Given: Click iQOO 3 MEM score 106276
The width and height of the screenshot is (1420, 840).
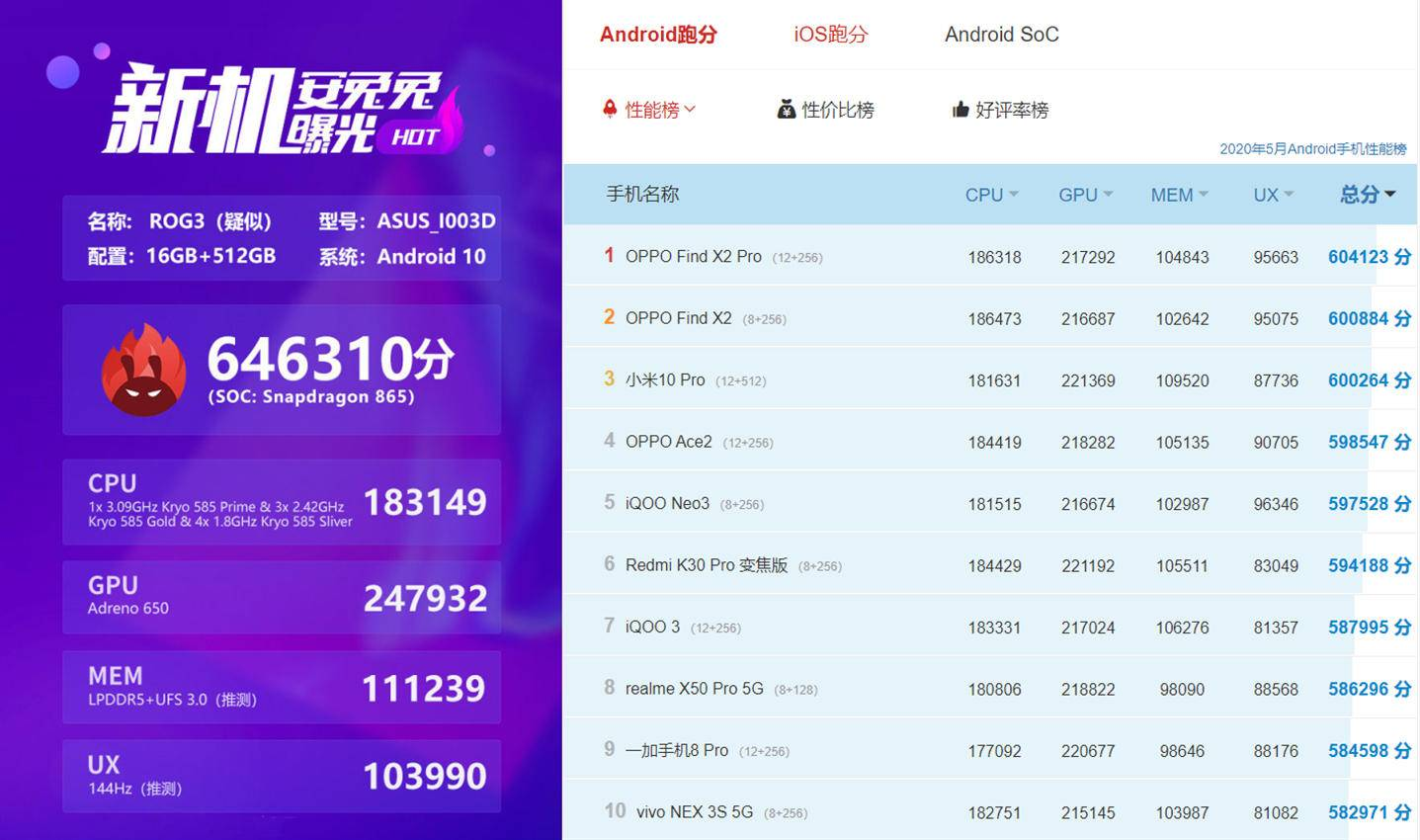Looking at the screenshot, I should (1182, 628).
